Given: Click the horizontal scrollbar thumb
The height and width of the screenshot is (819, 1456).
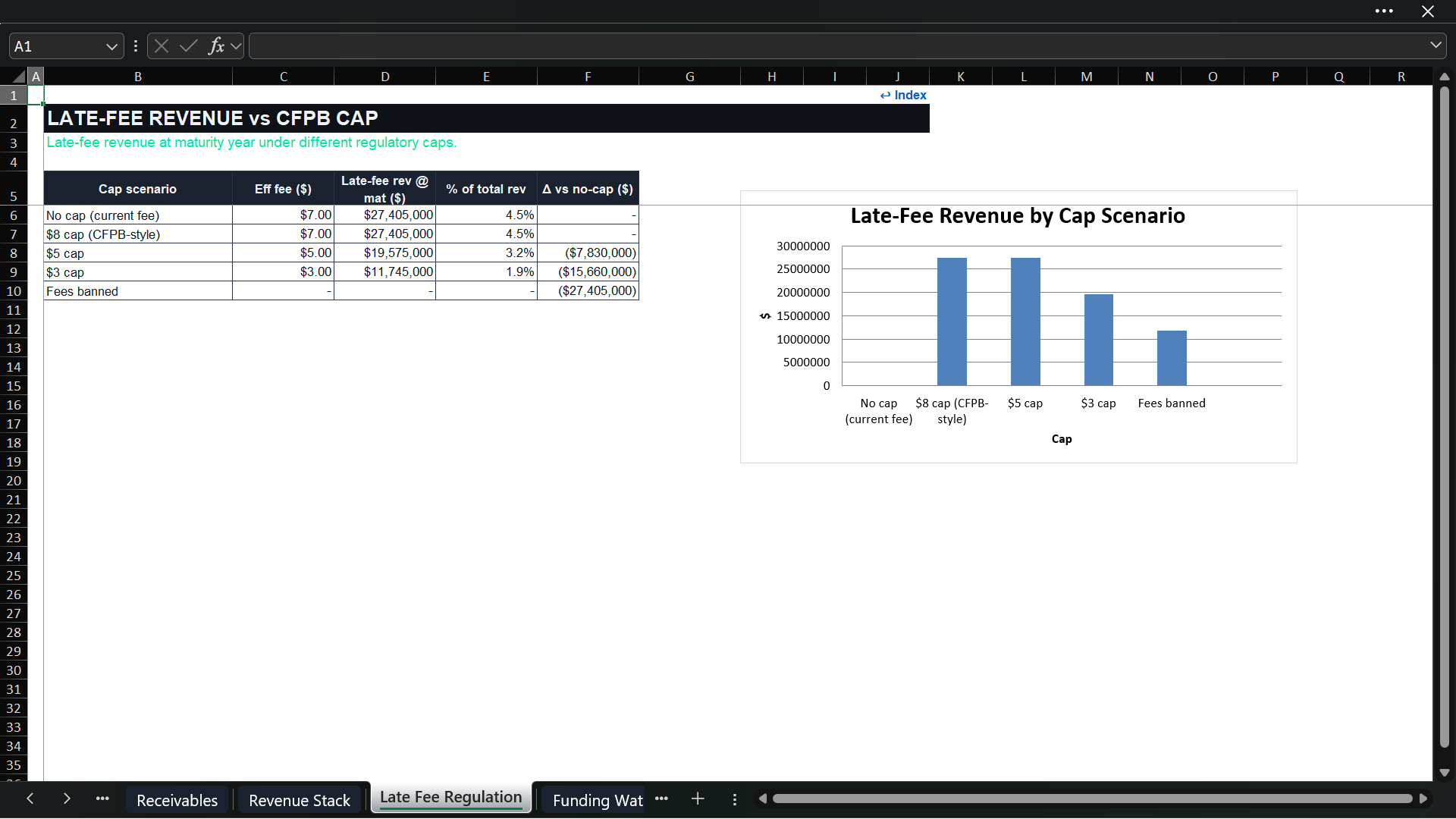Looking at the screenshot, I should pyautogui.click(x=1092, y=799).
